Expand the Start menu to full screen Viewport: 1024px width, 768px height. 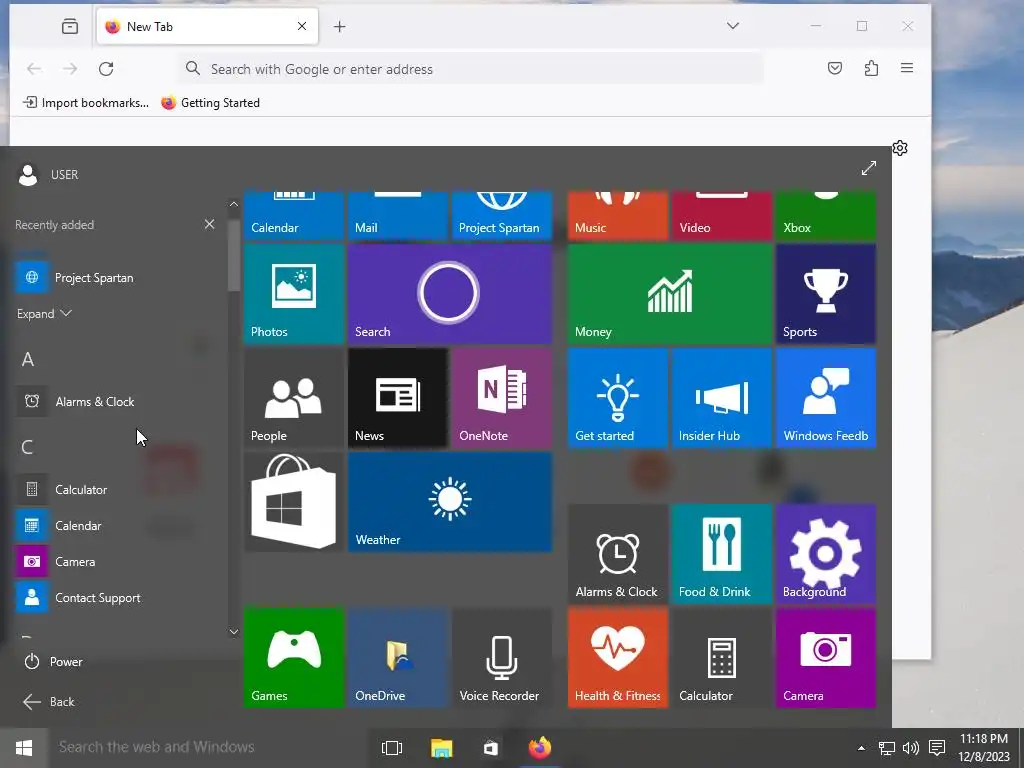(x=869, y=168)
